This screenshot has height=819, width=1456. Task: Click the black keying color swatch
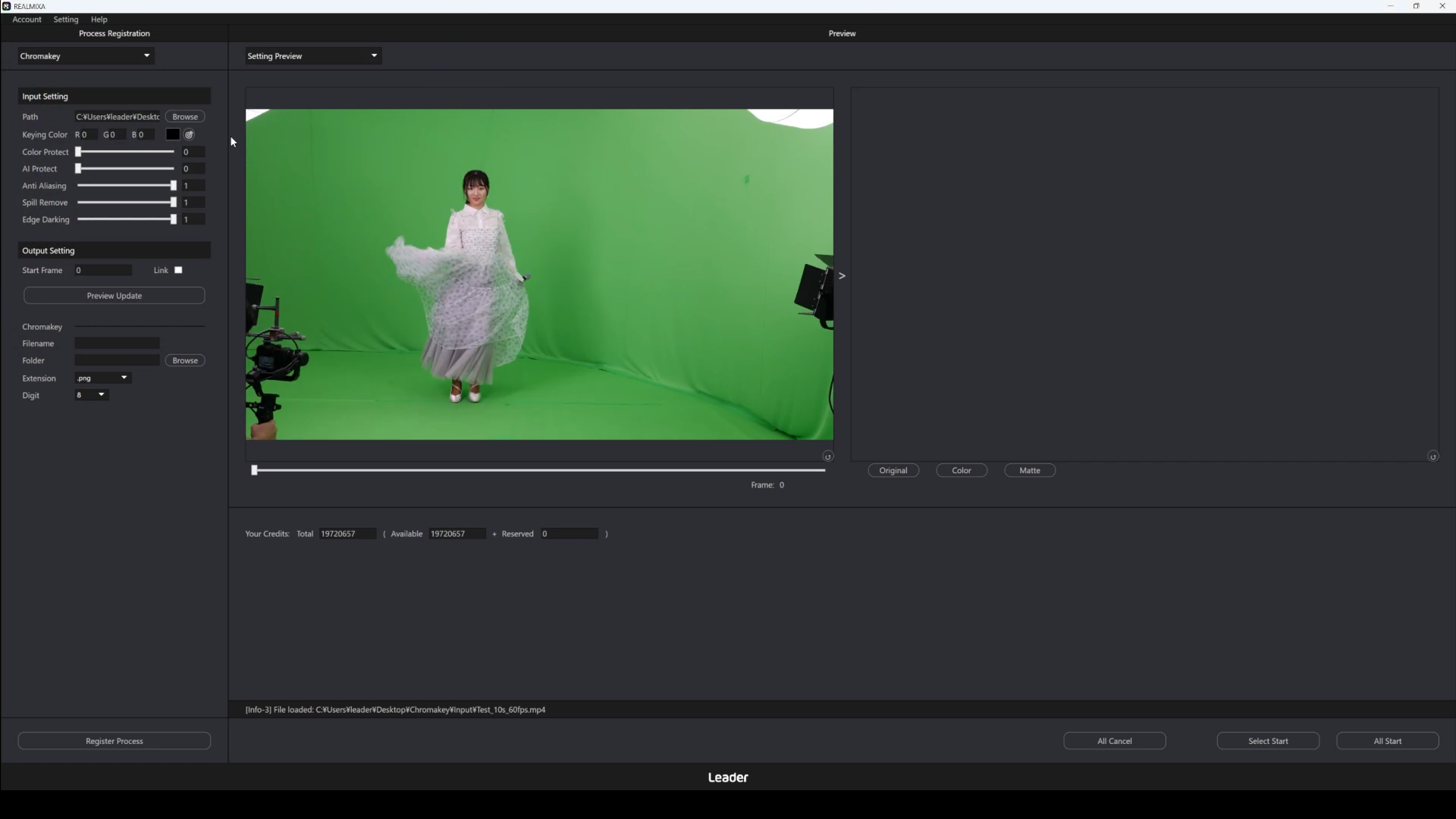[x=173, y=134]
